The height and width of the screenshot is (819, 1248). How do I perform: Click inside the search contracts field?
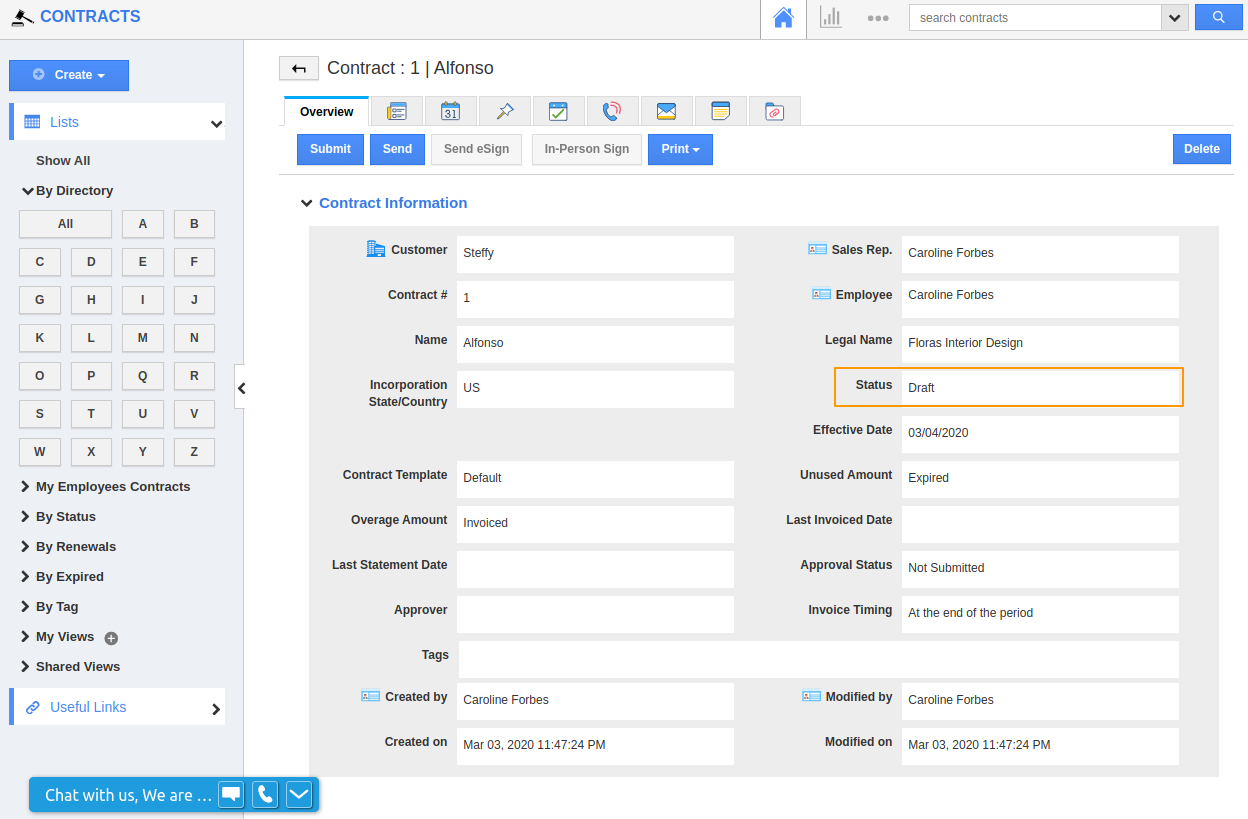[1030, 17]
